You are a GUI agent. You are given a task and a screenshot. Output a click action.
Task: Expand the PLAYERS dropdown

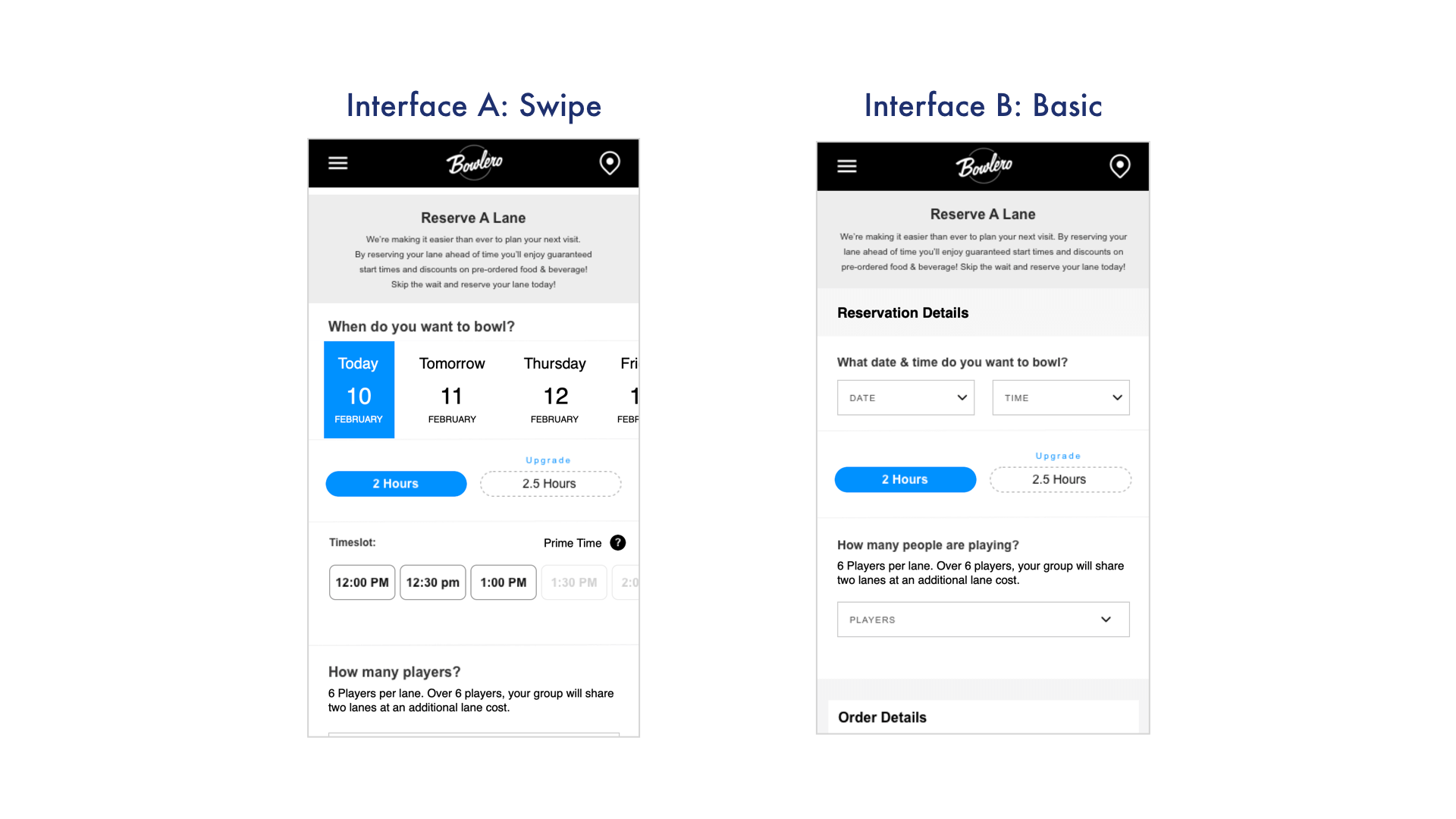click(x=983, y=620)
